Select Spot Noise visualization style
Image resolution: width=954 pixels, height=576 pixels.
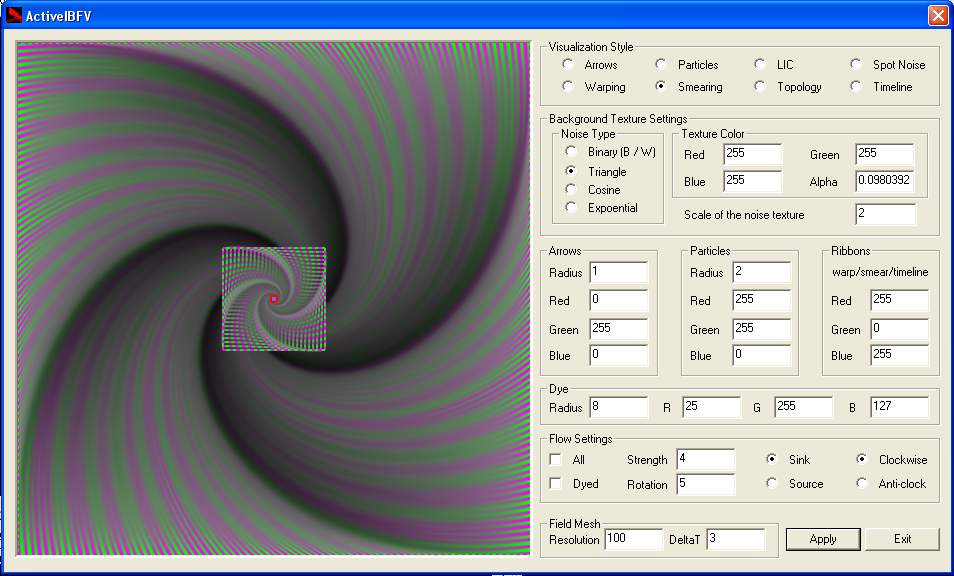[856, 65]
